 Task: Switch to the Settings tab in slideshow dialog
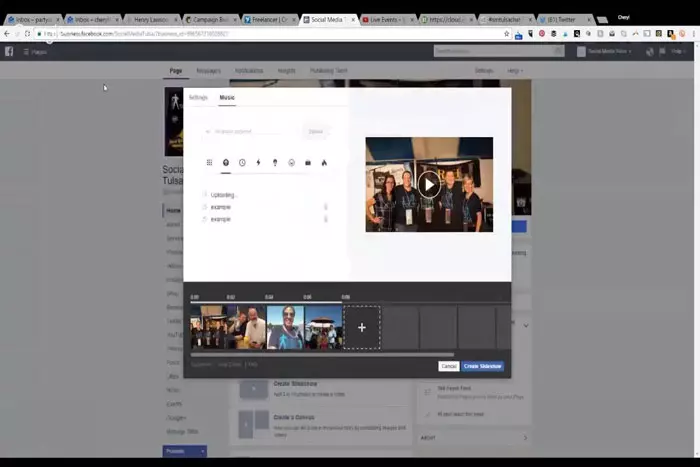[x=198, y=97]
